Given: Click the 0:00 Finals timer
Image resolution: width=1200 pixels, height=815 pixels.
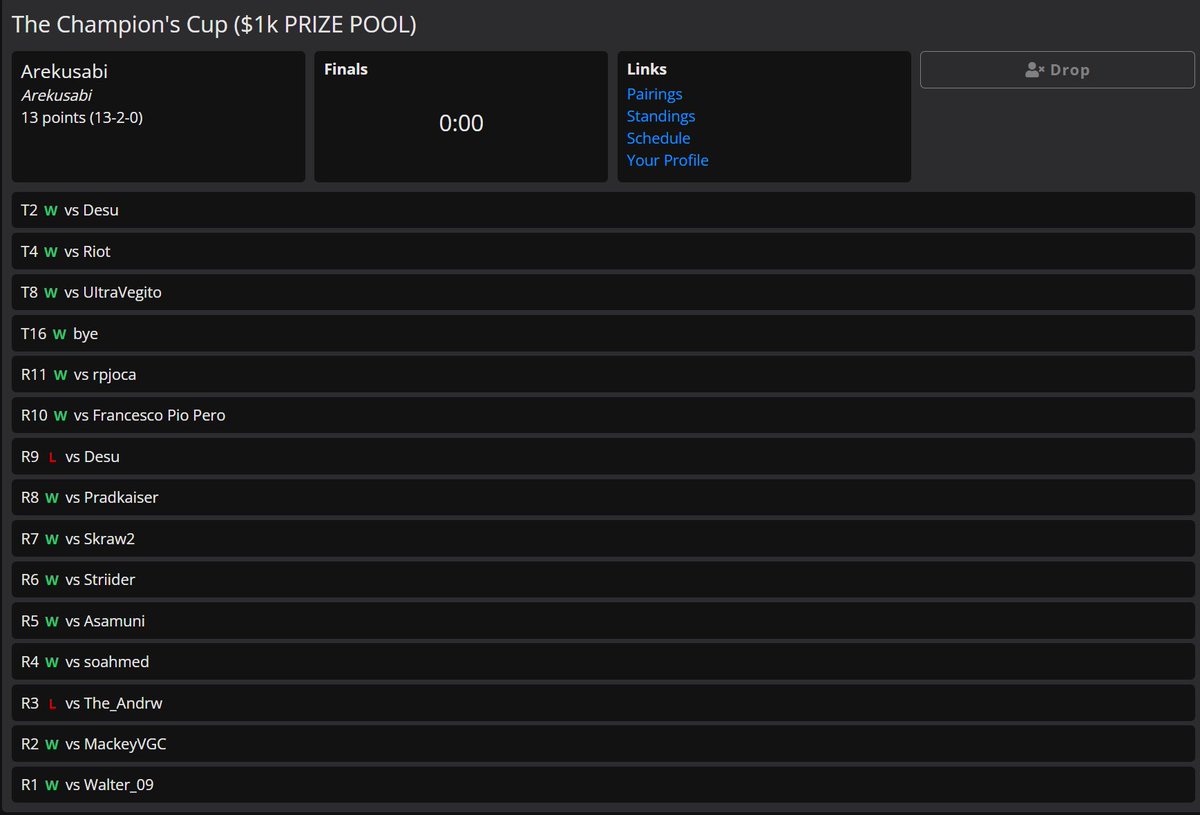Looking at the screenshot, I should [461, 123].
